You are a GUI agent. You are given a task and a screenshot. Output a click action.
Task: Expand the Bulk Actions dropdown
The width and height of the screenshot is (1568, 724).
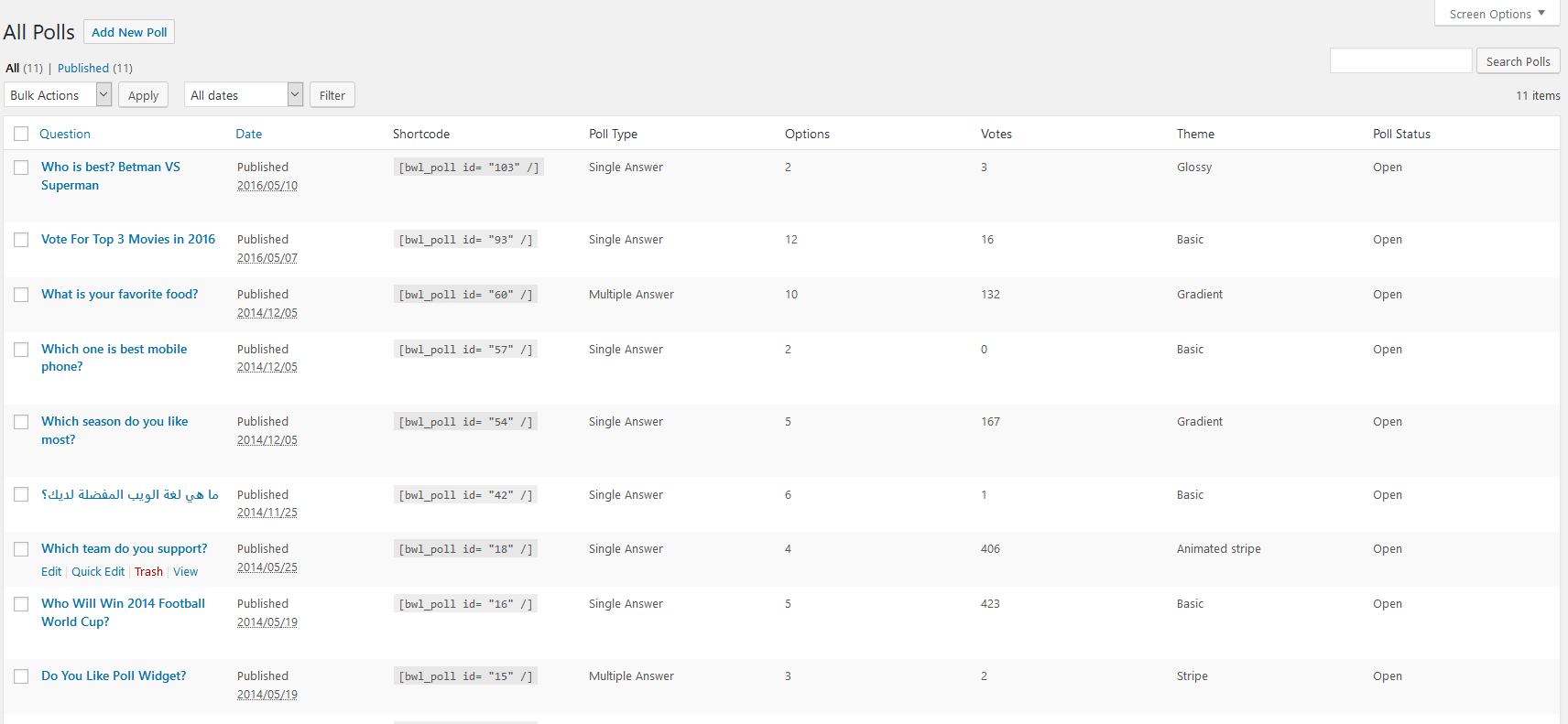tap(58, 95)
